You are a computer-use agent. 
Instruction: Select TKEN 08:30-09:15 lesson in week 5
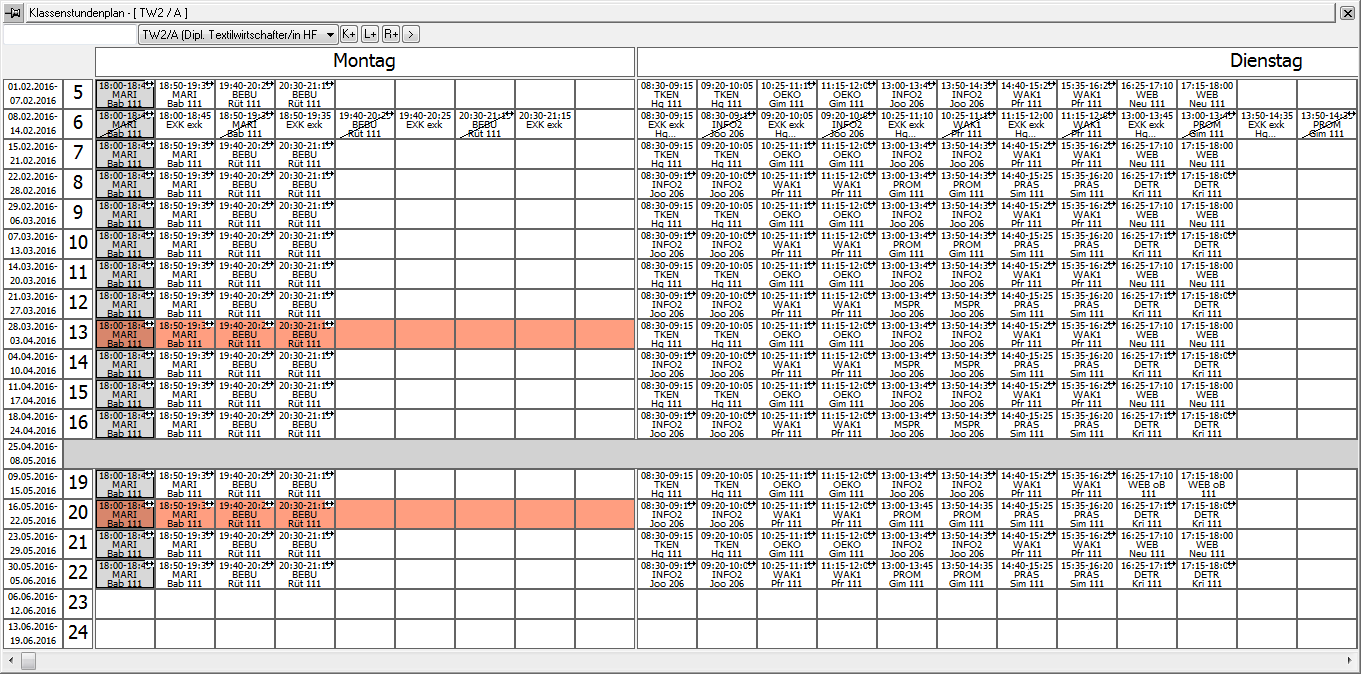pos(667,94)
